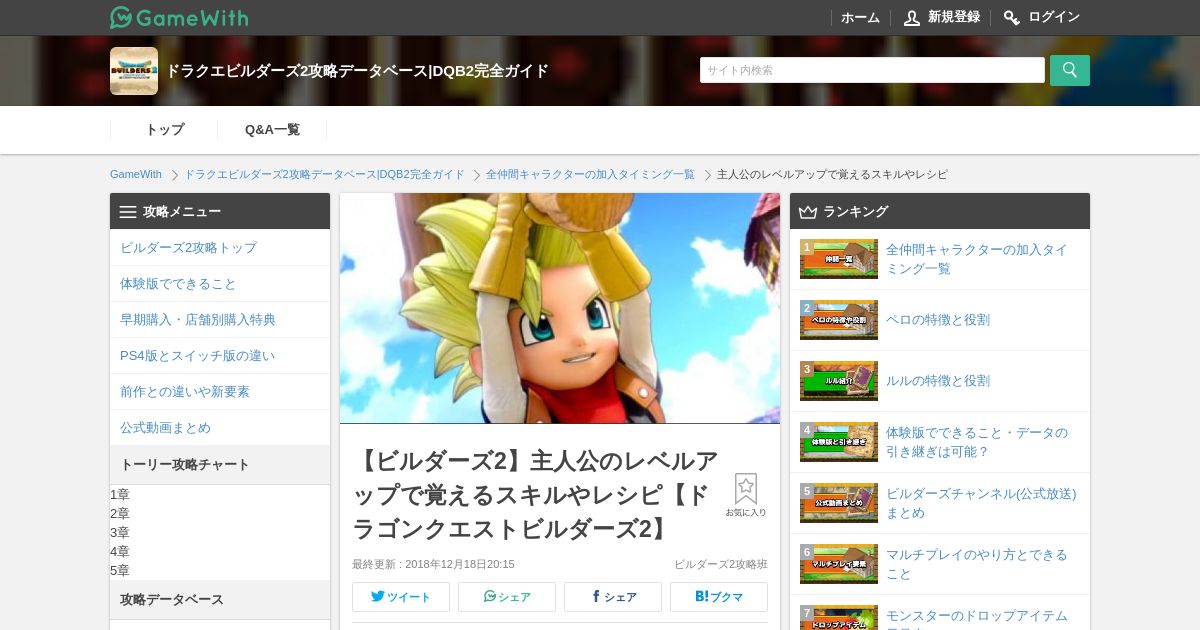Open PS4版とスイッチ版の違い sidebar item

pyautogui.click(x=220, y=356)
